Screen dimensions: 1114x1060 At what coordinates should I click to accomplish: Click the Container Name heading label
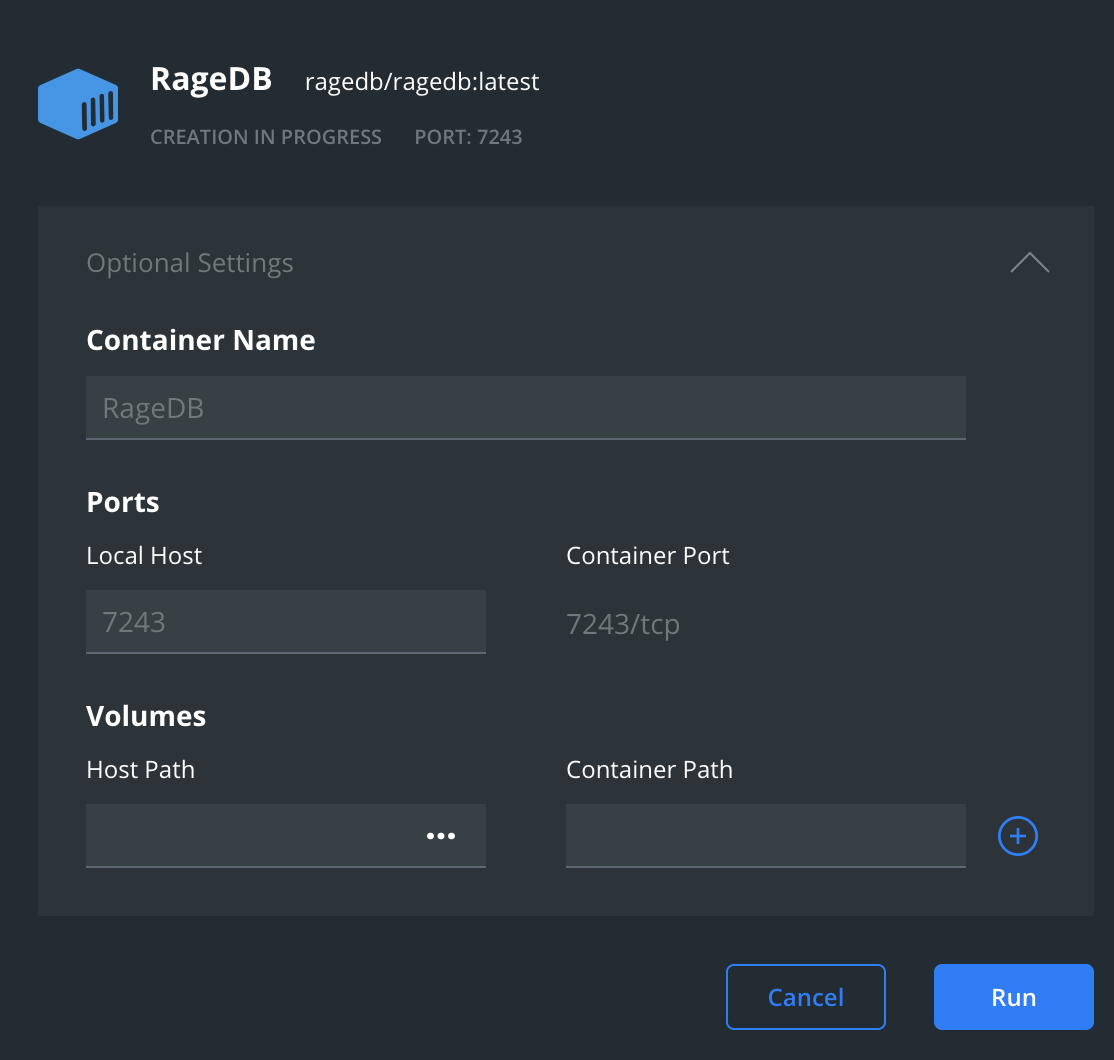tap(201, 340)
